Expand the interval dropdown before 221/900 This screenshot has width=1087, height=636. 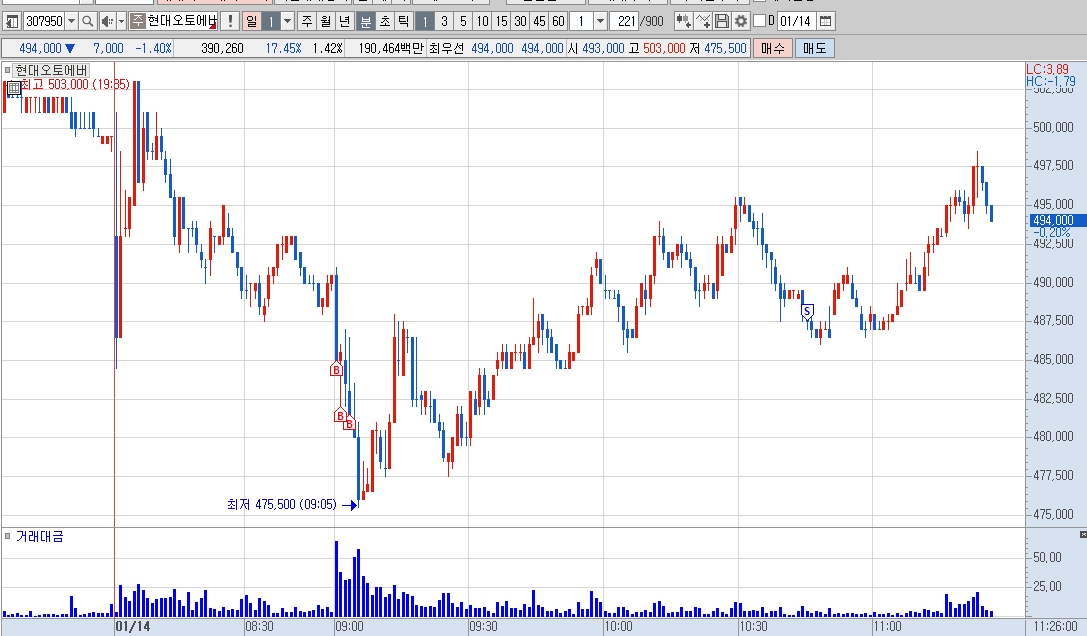(600, 22)
